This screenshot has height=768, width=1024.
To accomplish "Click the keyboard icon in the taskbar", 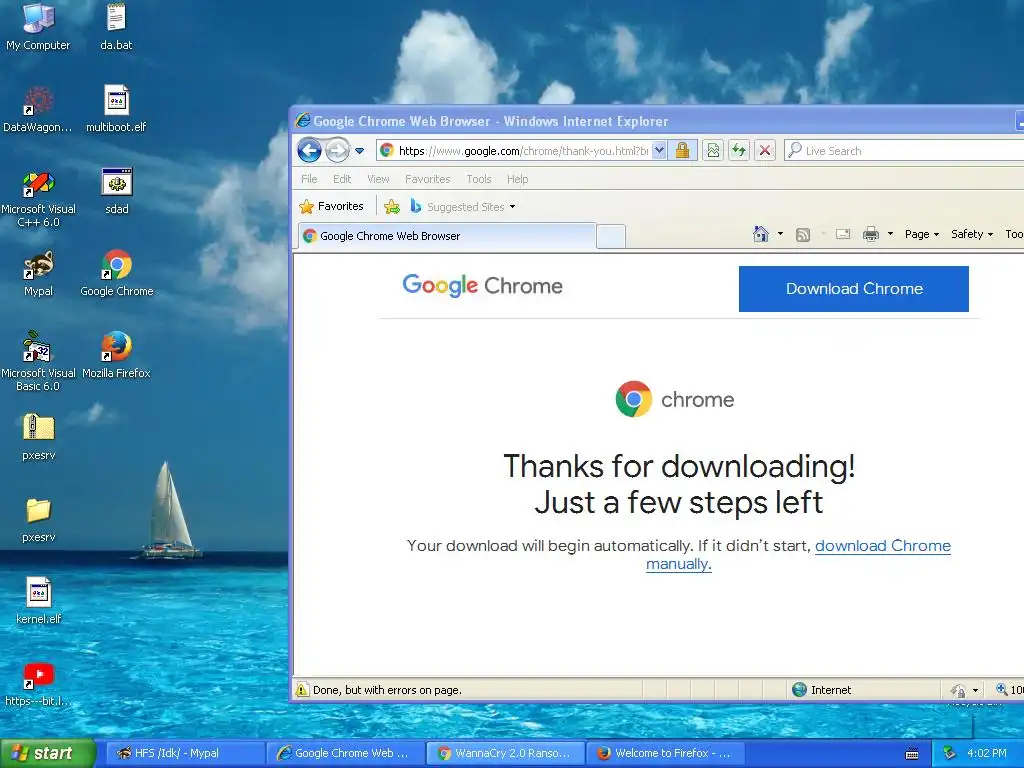I will [912, 754].
